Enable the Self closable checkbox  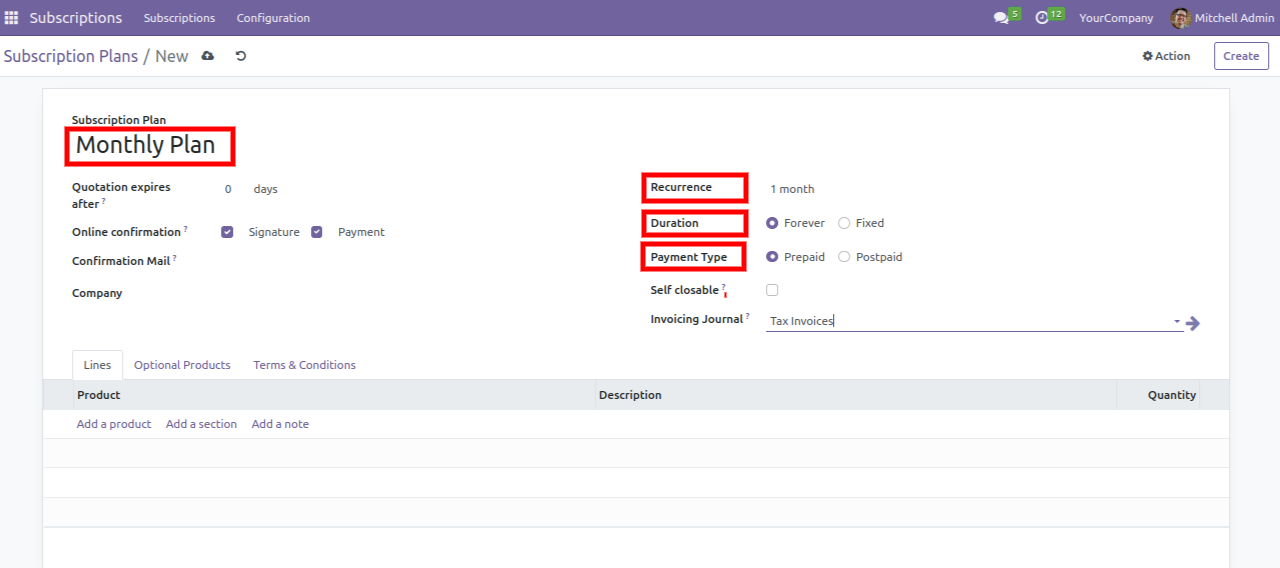772,290
